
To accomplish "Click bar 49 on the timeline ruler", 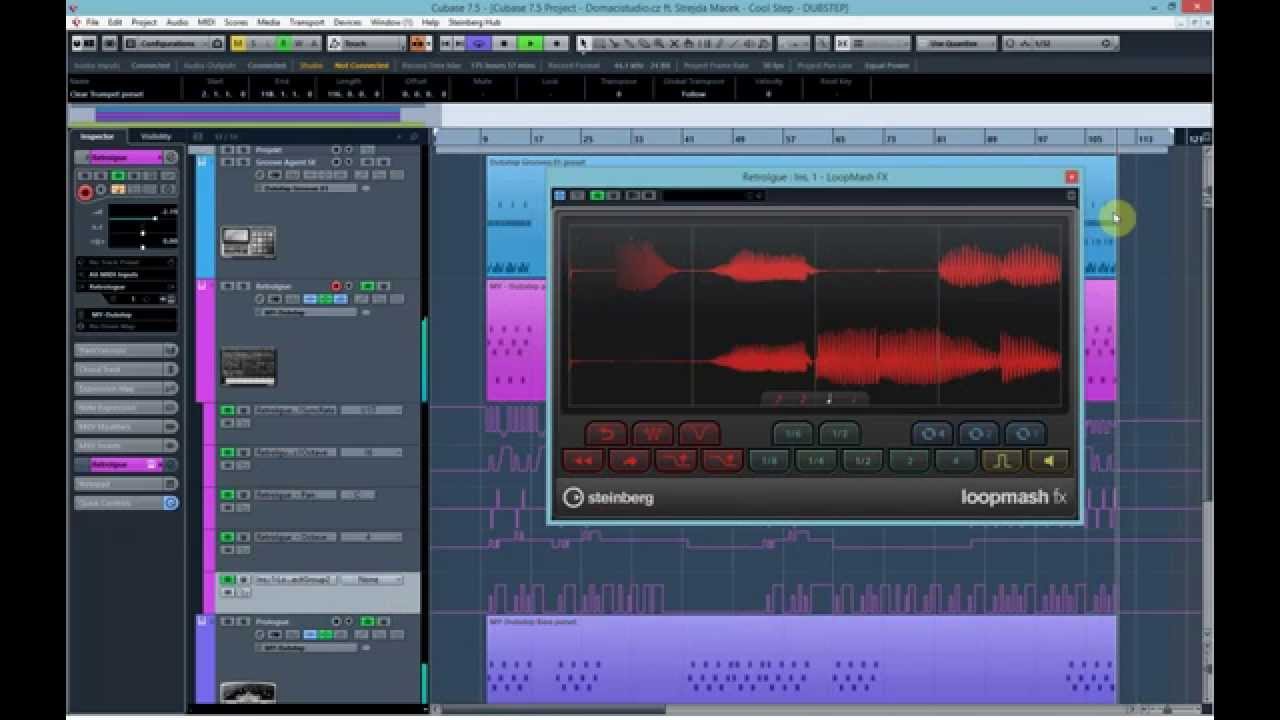I will 740,139.
